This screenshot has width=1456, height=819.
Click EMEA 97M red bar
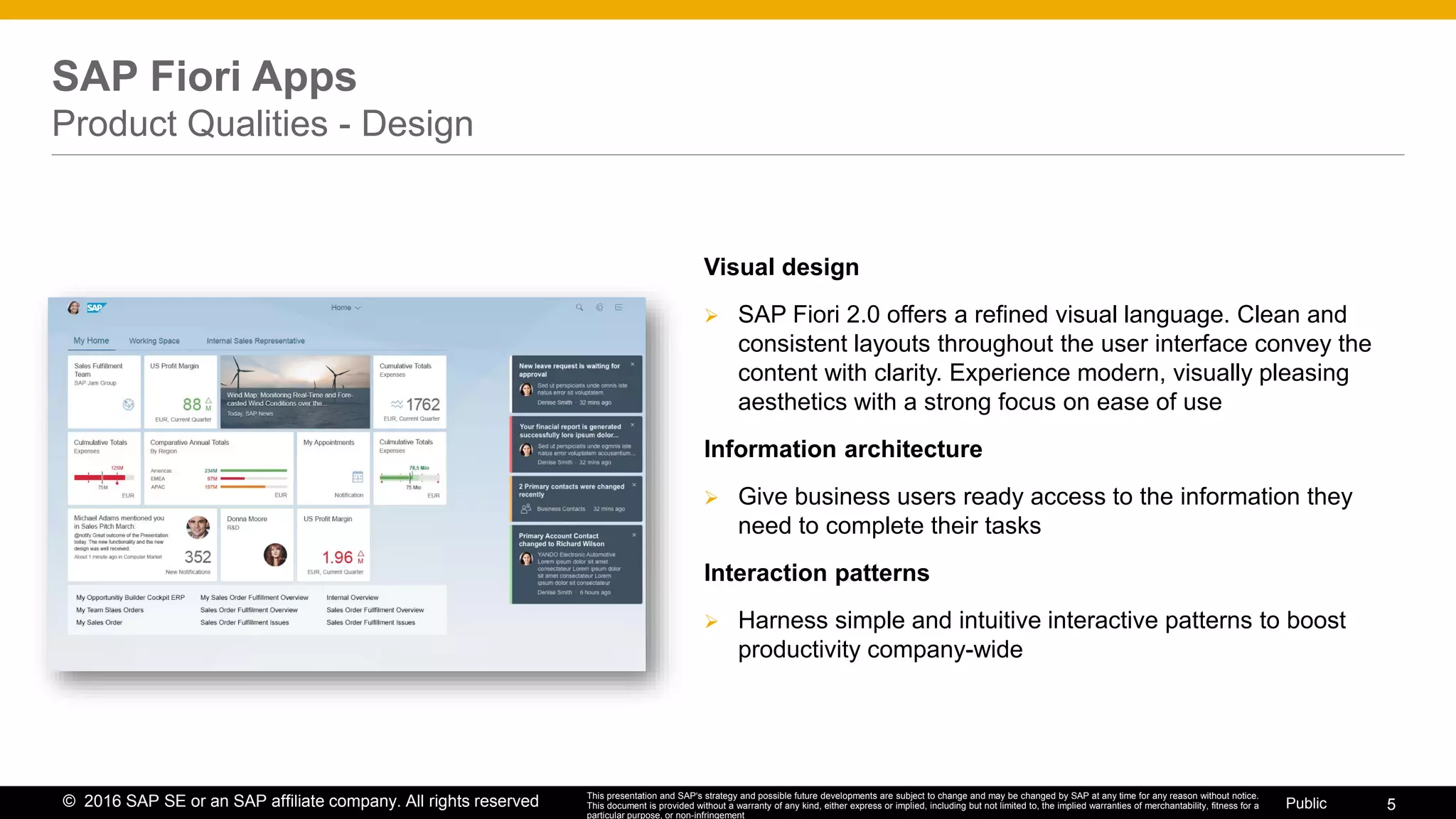(x=232, y=478)
